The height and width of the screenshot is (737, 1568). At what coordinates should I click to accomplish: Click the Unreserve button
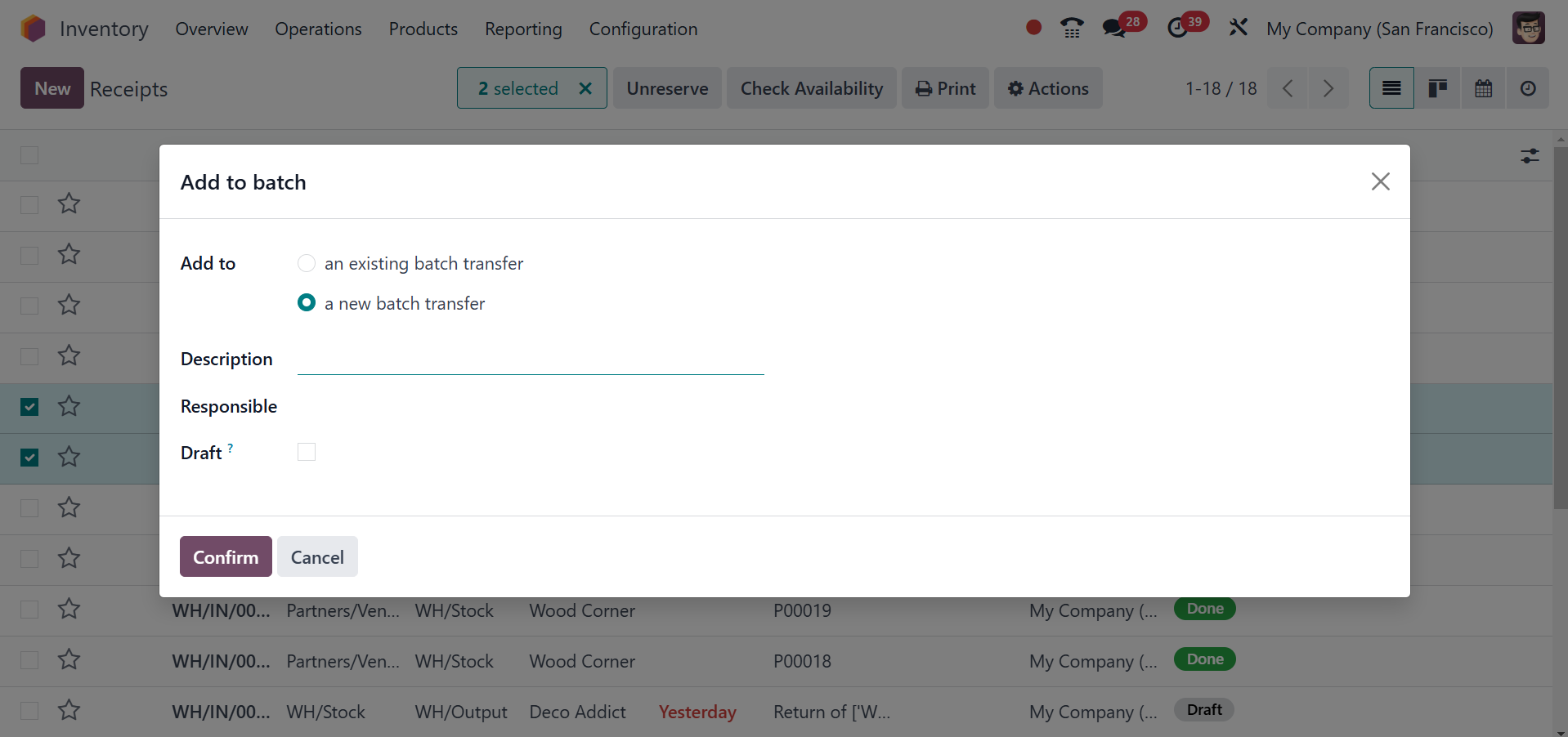pos(667,88)
